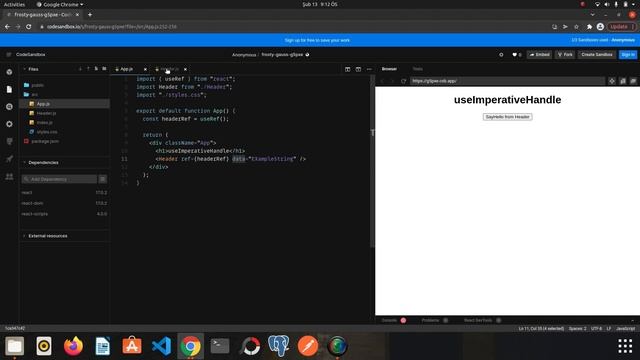The width and height of the screenshot is (640, 360).
Task: Click the preview URL address field
Action: (507, 81)
